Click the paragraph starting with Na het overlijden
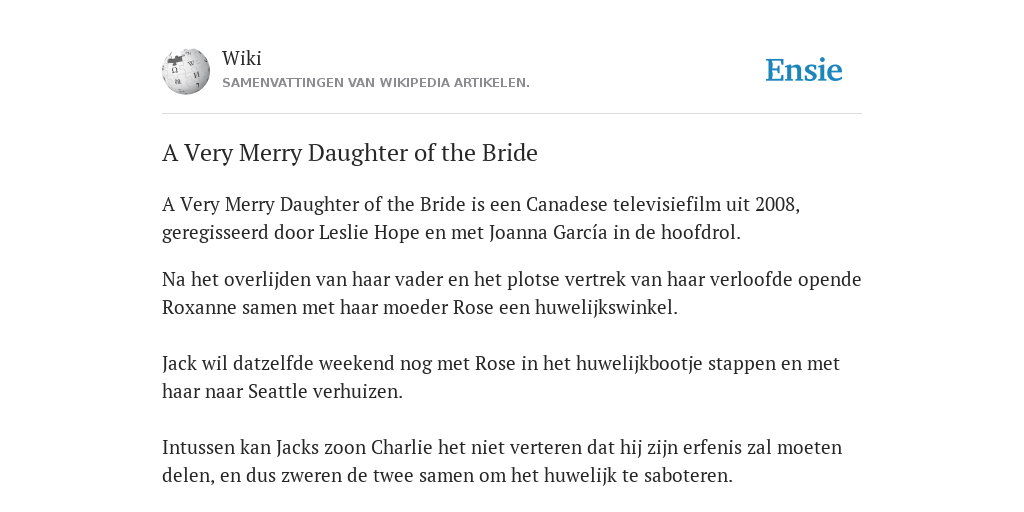This screenshot has width=1024, height=512. 511,293
